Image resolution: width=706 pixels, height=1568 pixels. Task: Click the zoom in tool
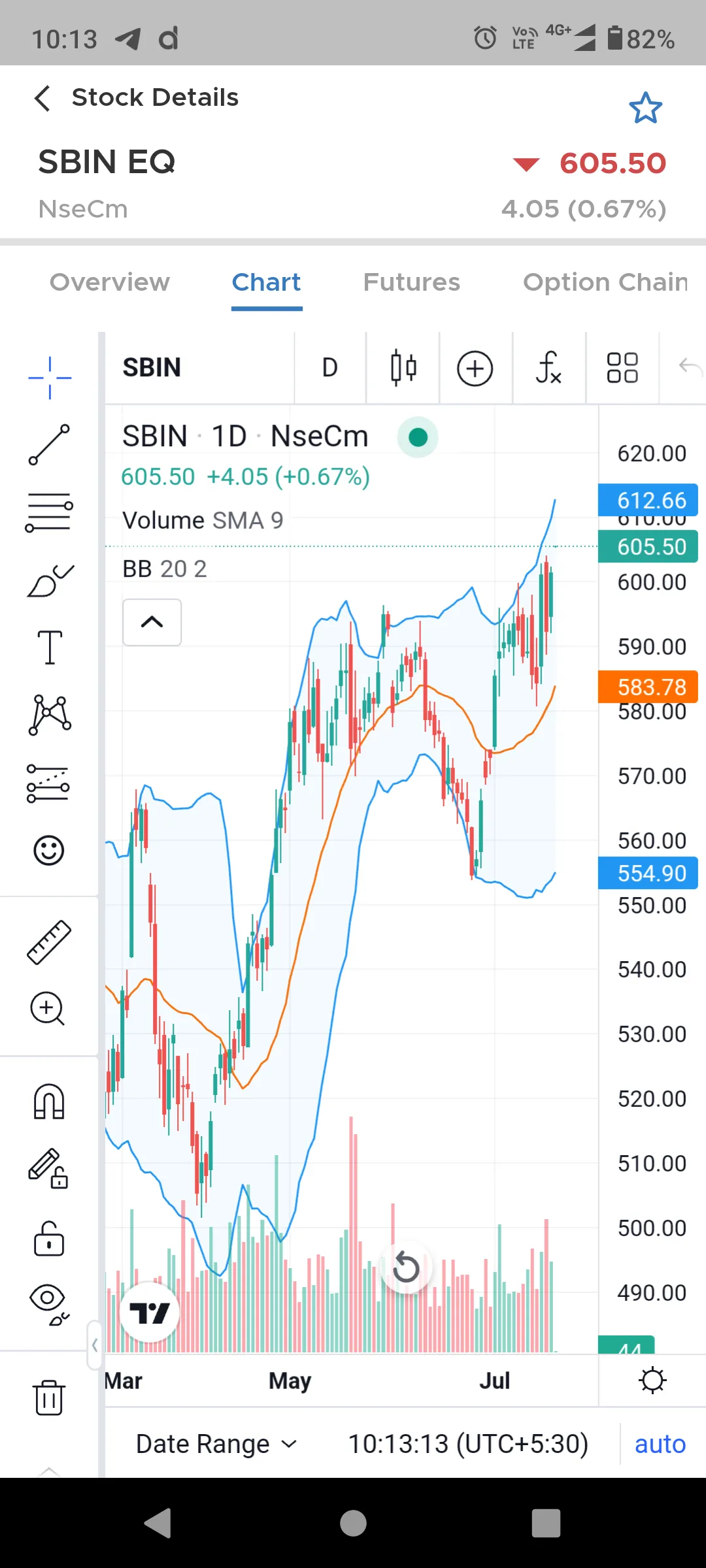tap(48, 1009)
